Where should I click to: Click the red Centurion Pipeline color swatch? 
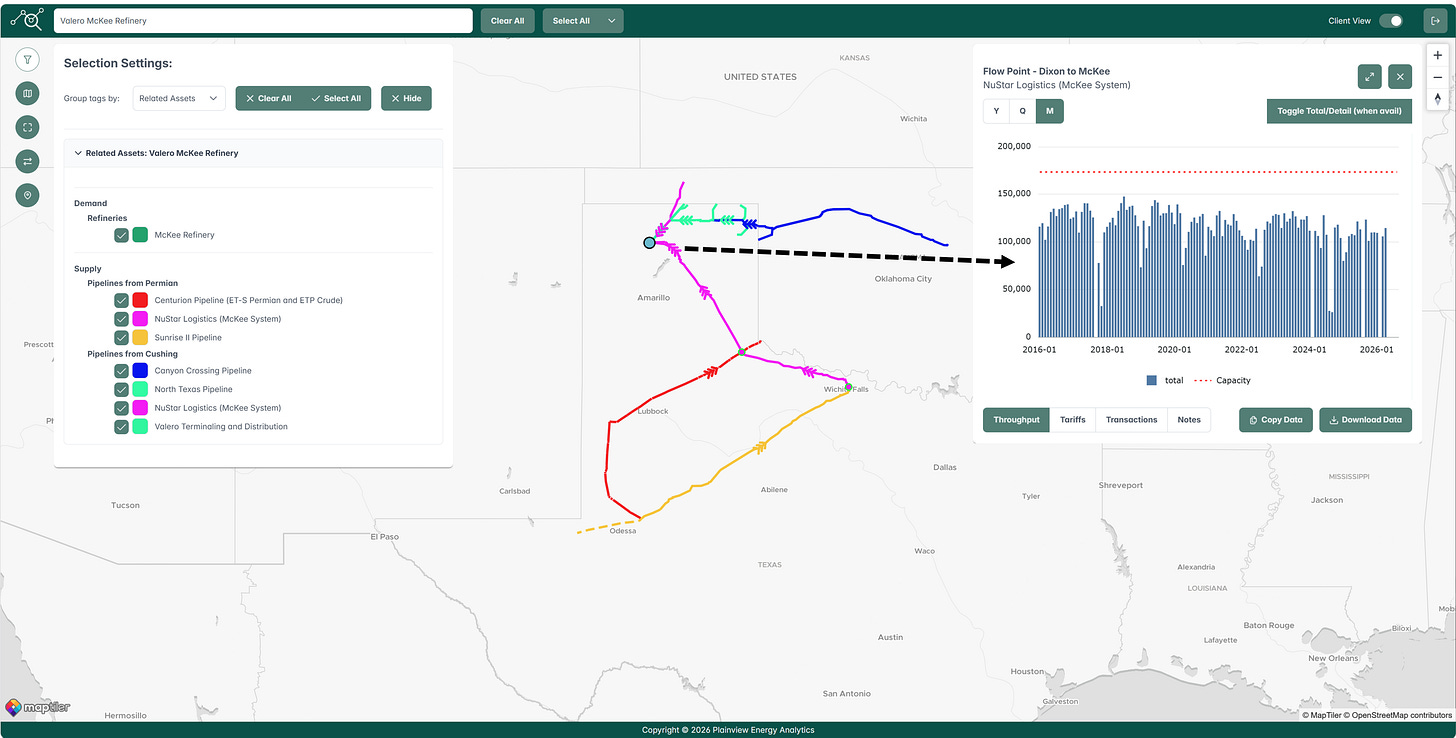tap(141, 300)
